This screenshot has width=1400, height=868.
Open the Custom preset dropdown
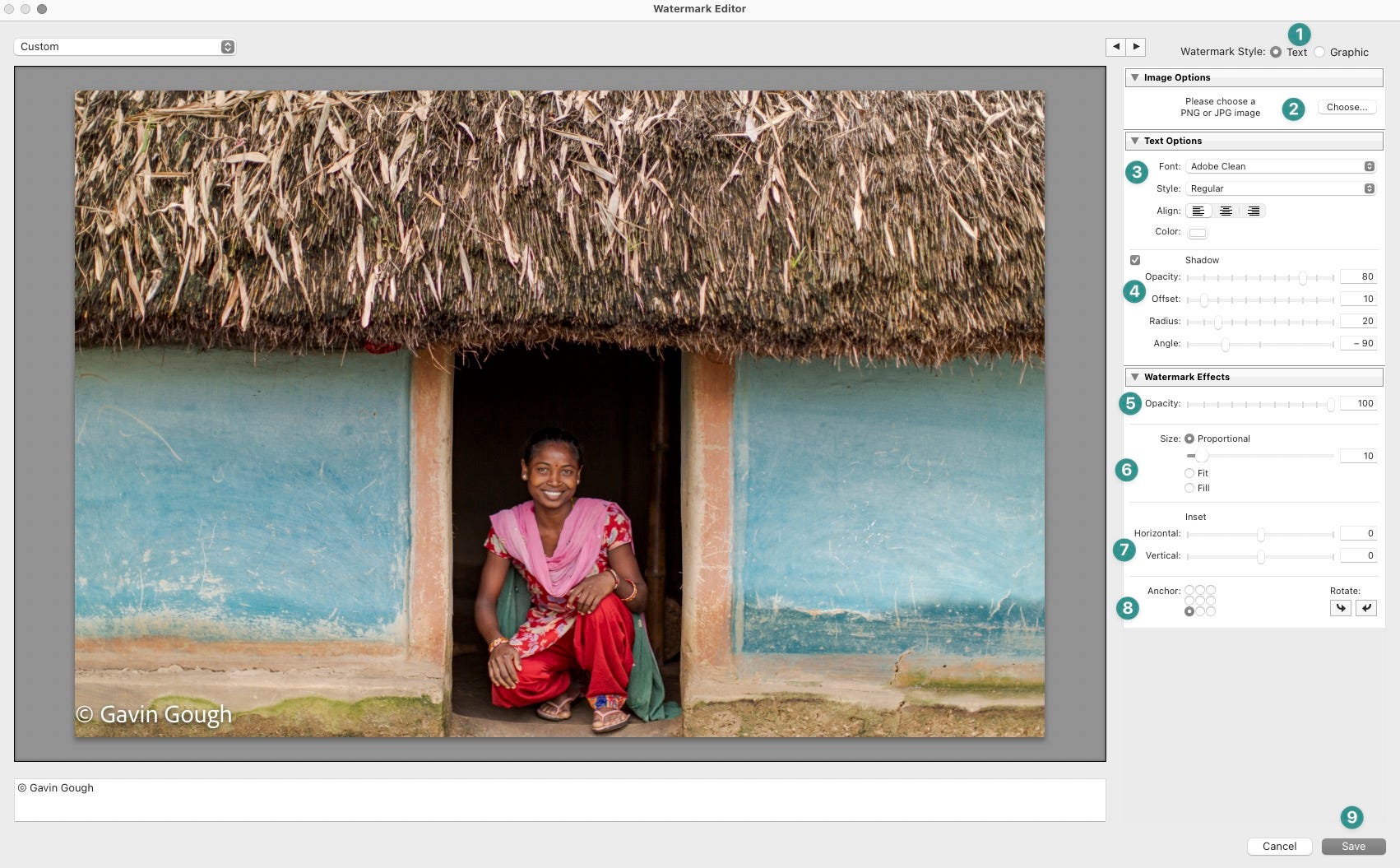125,47
